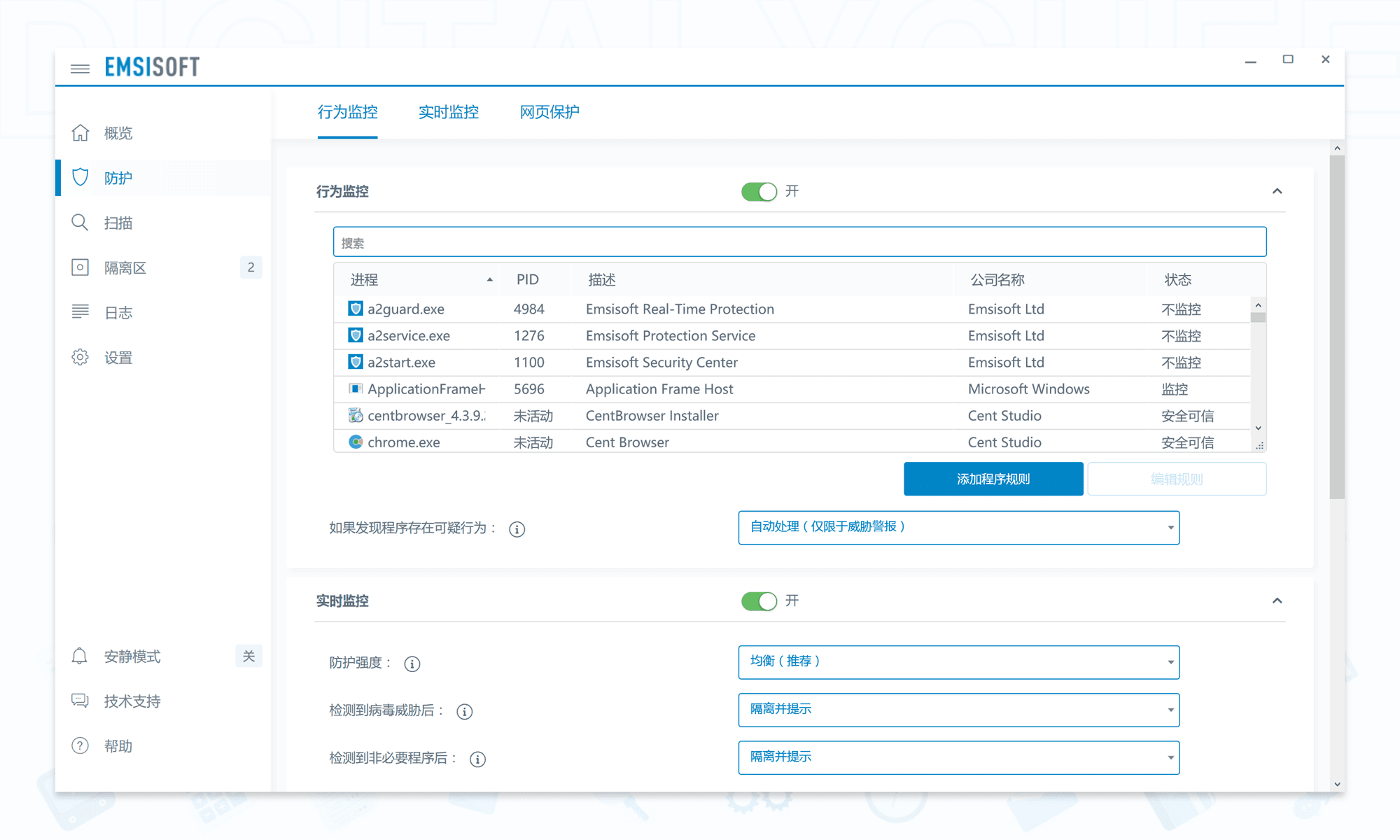
Task: Click inside the 搜索 search field
Action: pos(798,241)
